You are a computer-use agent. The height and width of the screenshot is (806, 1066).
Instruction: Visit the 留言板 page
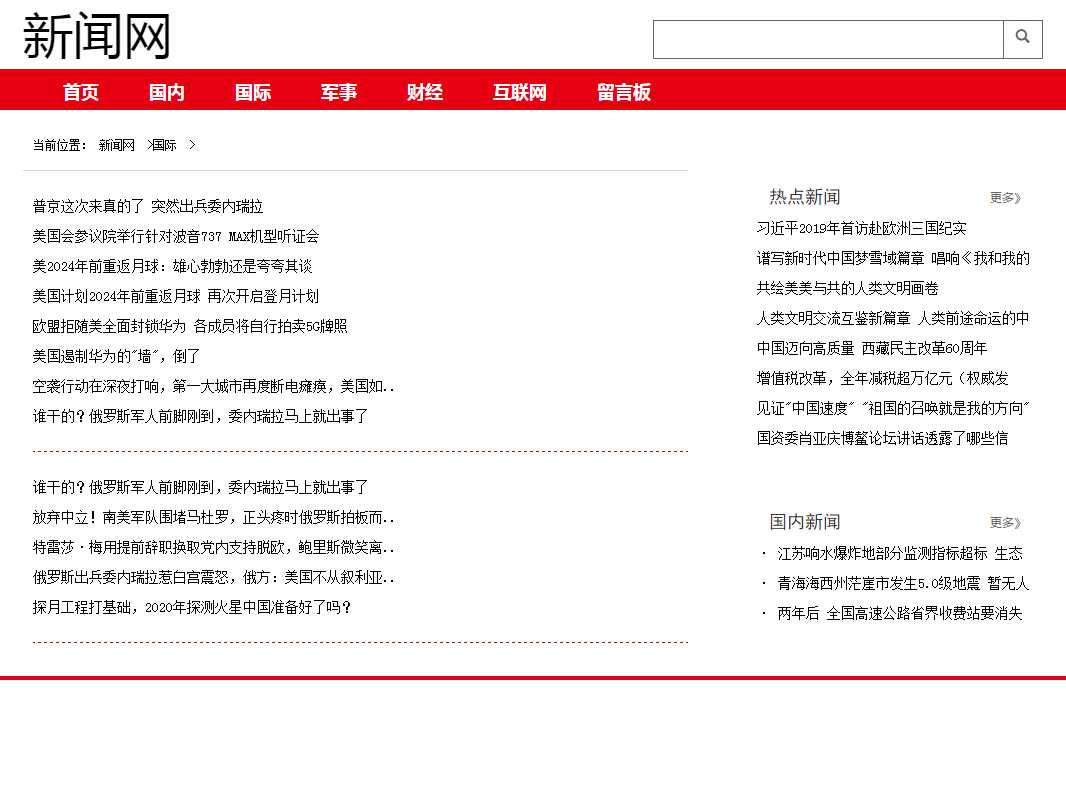[624, 92]
